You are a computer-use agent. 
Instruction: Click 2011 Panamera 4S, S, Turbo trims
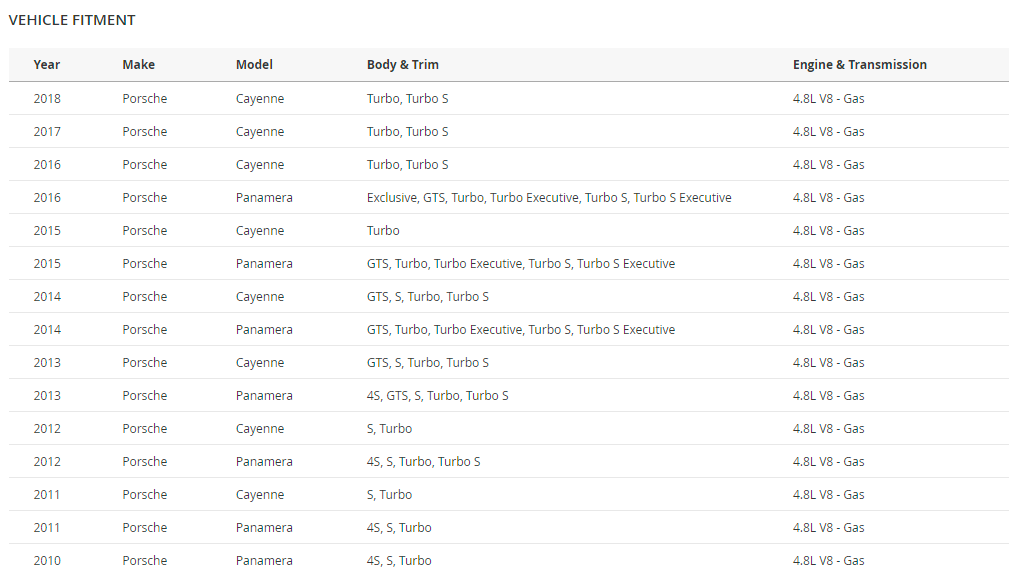[x=399, y=528]
